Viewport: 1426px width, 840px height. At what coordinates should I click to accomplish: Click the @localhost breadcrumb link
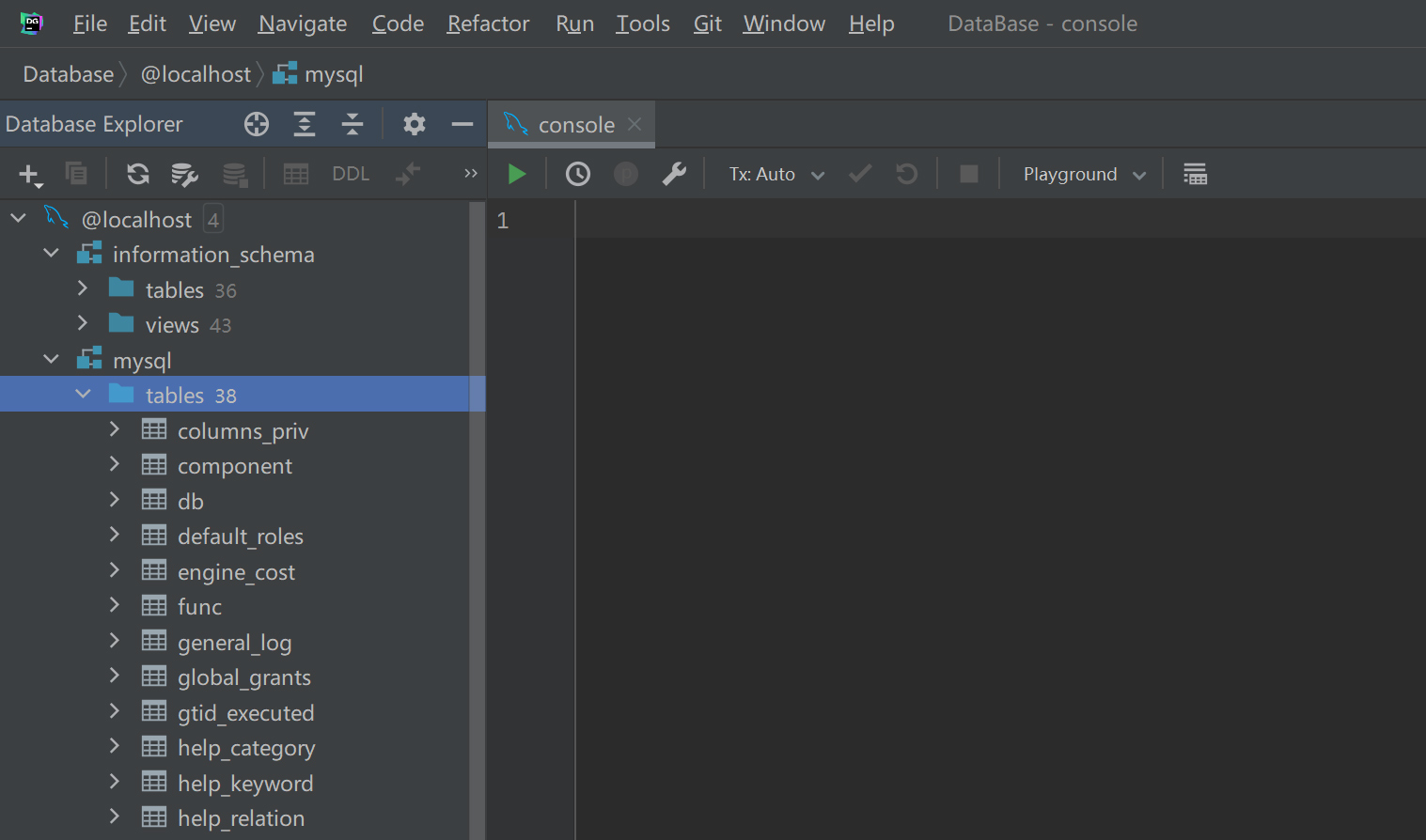(196, 74)
